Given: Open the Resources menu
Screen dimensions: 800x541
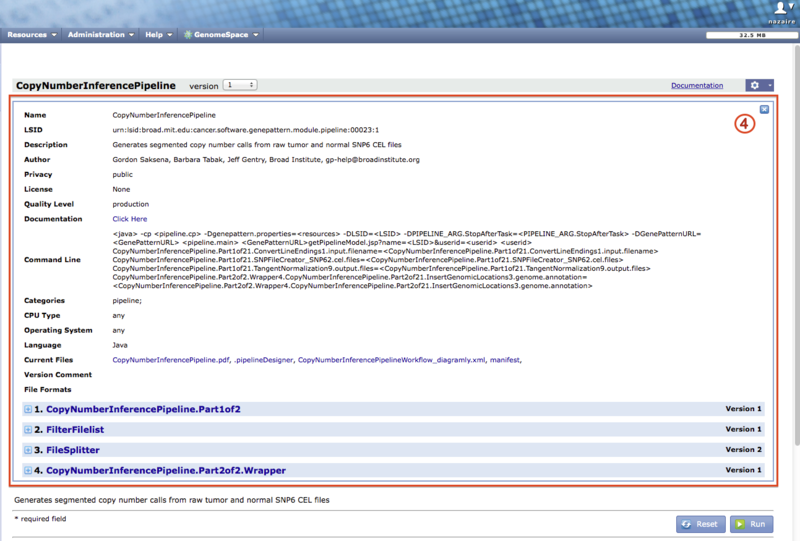Looking at the screenshot, I should pos(30,35).
